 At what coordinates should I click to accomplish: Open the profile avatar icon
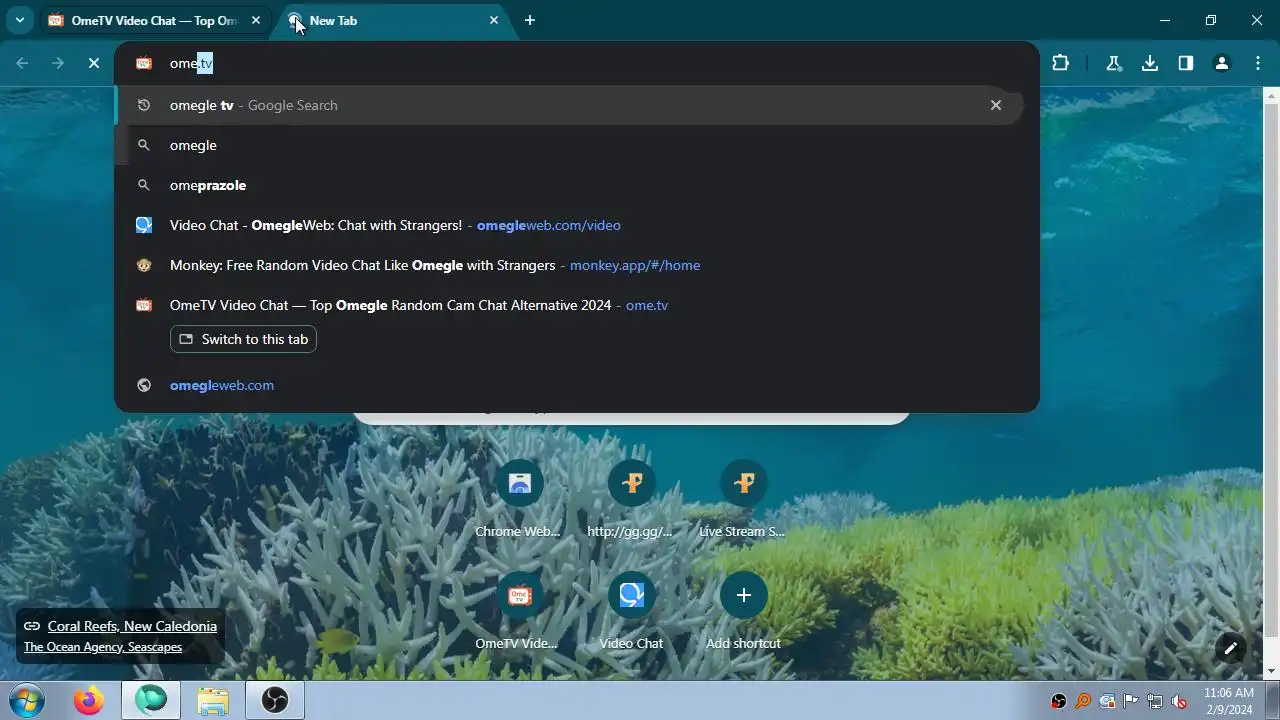[1221, 63]
